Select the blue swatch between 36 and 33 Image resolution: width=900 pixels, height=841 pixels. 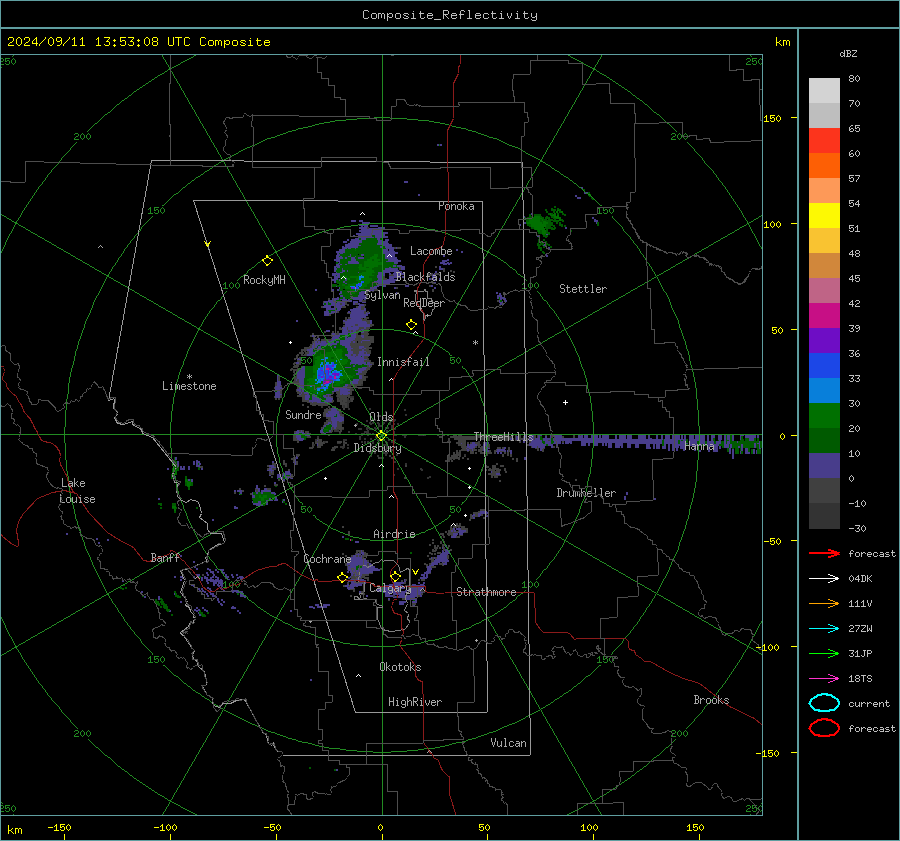tap(824, 365)
